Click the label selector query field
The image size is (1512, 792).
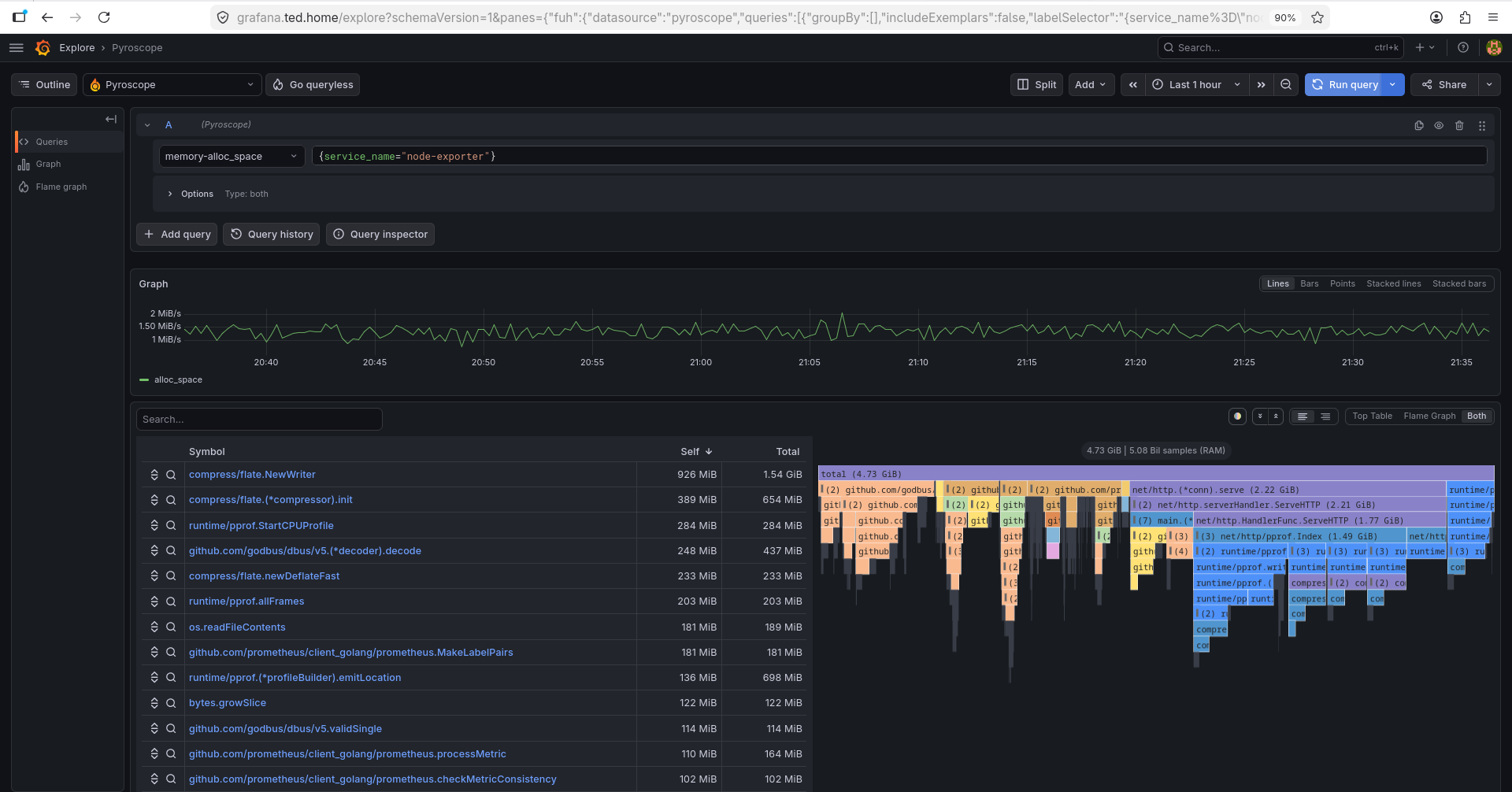[x=899, y=157]
